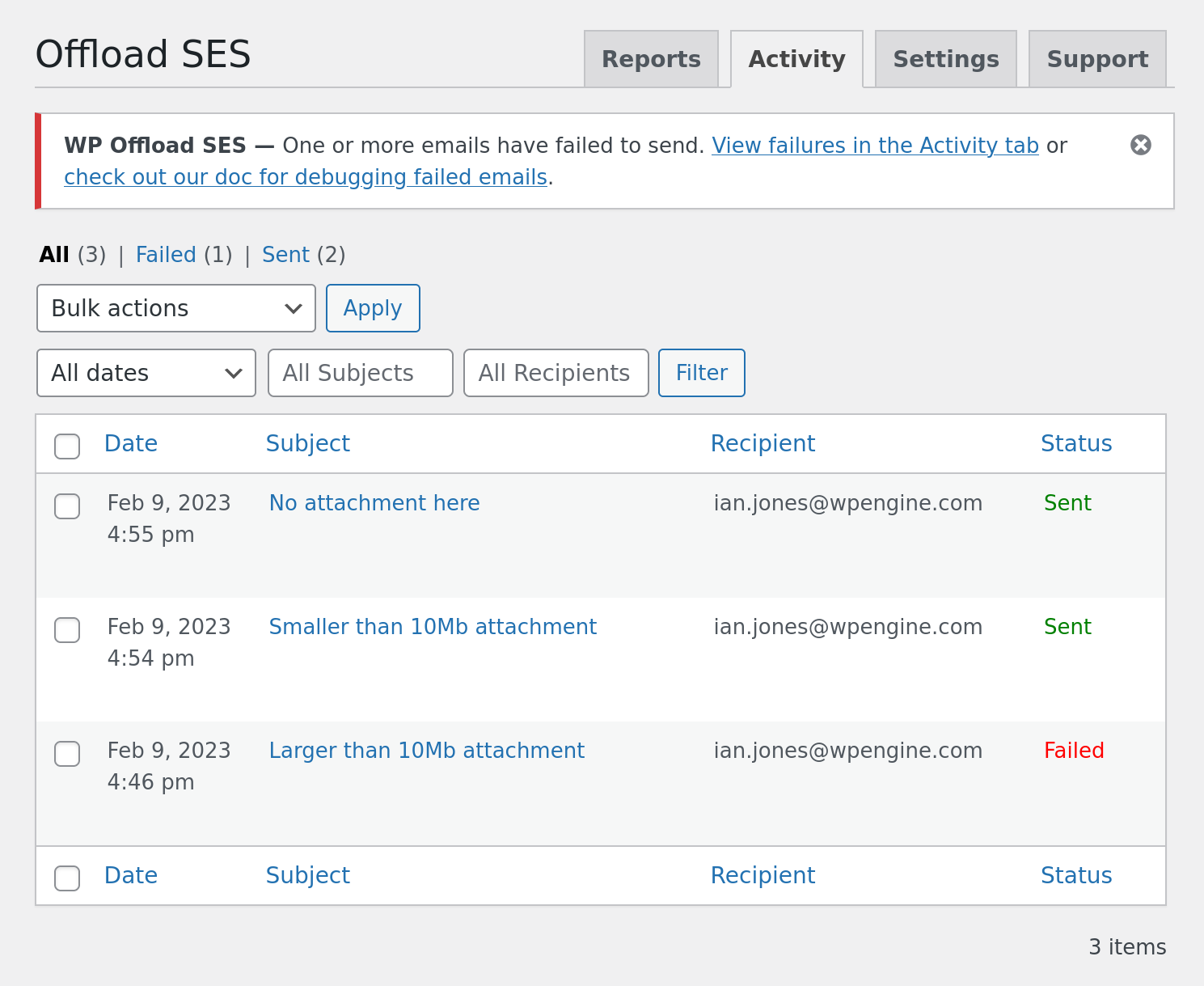Sort by Subject in the footer row
1204x986 pixels.
[308, 875]
